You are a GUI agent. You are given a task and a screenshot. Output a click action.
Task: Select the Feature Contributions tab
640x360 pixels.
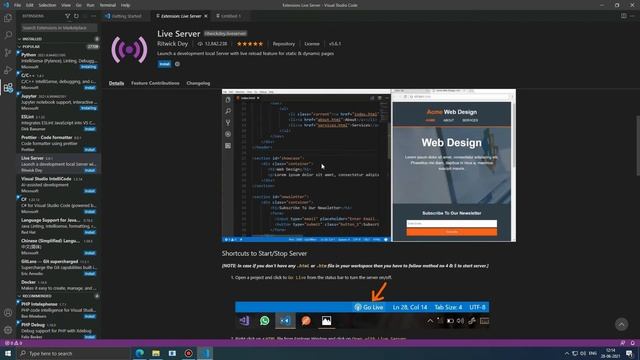click(155, 83)
